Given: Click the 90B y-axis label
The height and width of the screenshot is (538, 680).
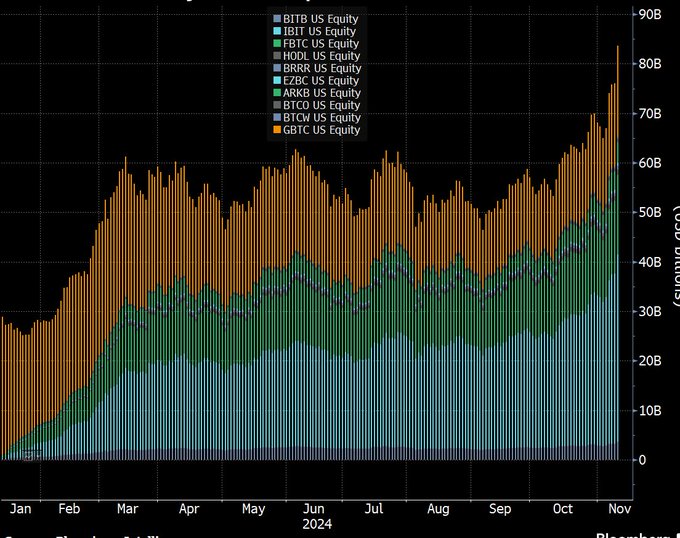Looking at the screenshot, I should click(650, 15).
